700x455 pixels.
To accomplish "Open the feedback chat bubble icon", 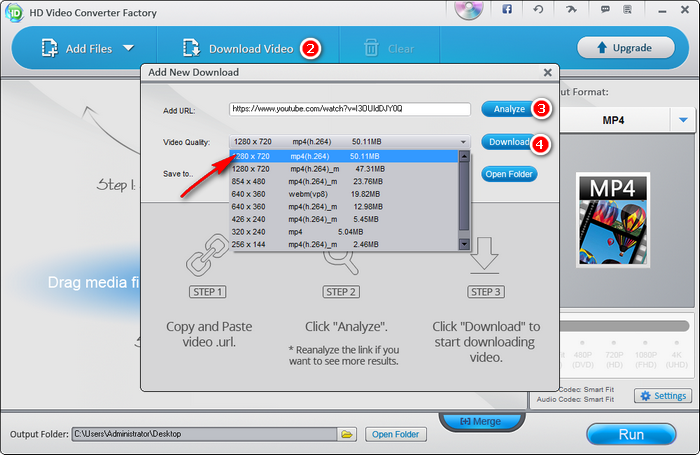I will click(x=605, y=9).
